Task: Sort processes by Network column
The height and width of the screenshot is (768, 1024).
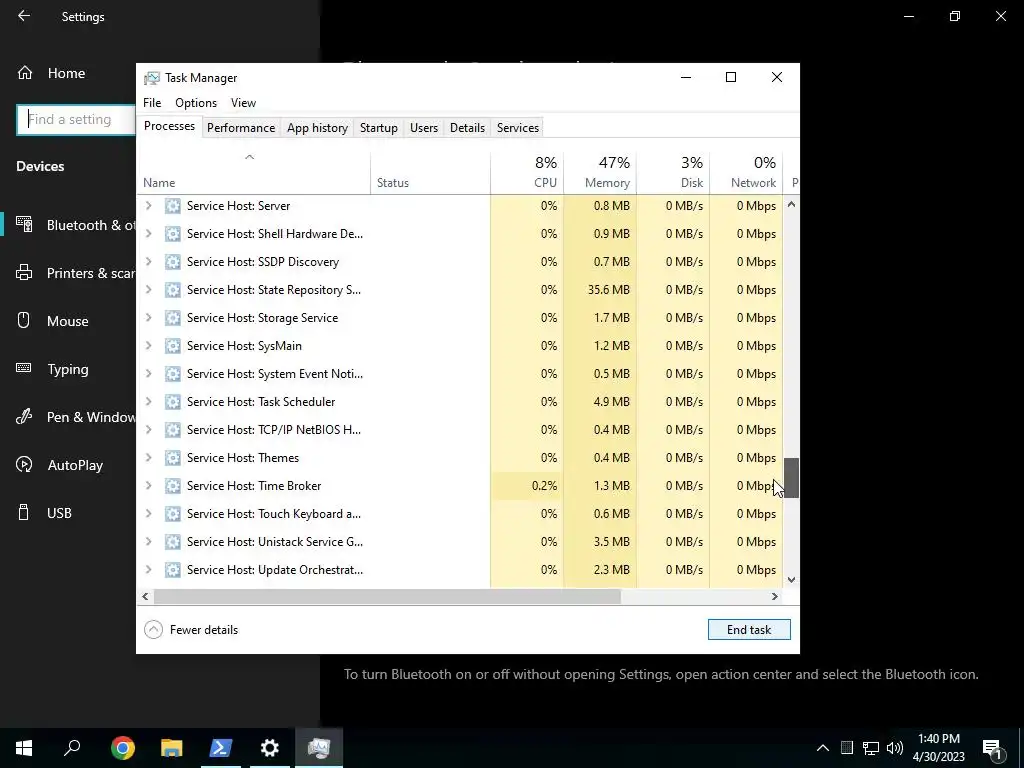Action: click(x=746, y=172)
